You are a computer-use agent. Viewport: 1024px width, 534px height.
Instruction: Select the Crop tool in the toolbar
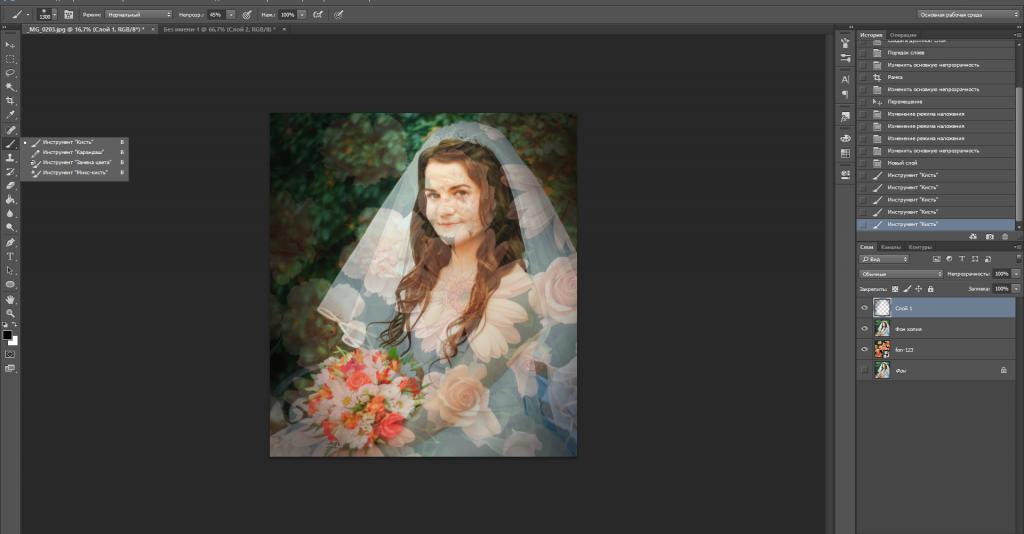(x=10, y=101)
